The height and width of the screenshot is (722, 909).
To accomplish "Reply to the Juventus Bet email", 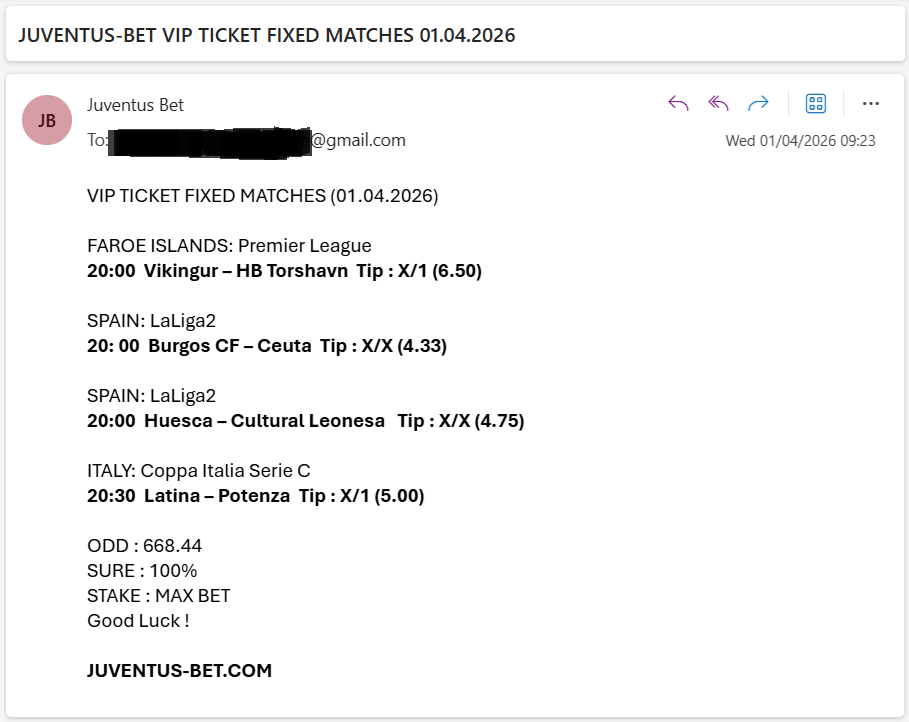I will [x=678, y=103].
